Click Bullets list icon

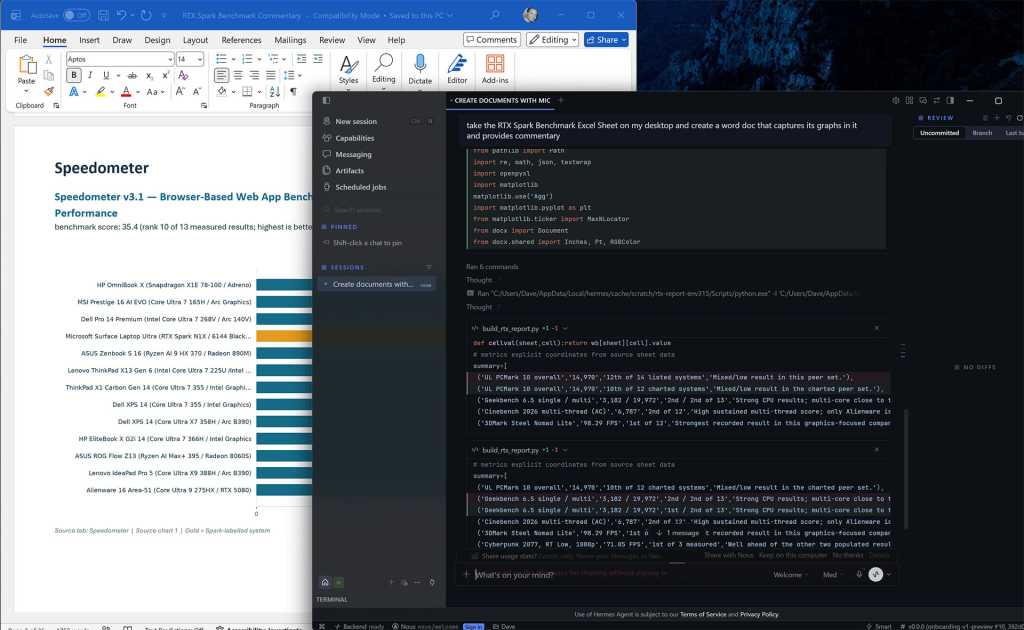pyautogui.click(x=221, y=59)
